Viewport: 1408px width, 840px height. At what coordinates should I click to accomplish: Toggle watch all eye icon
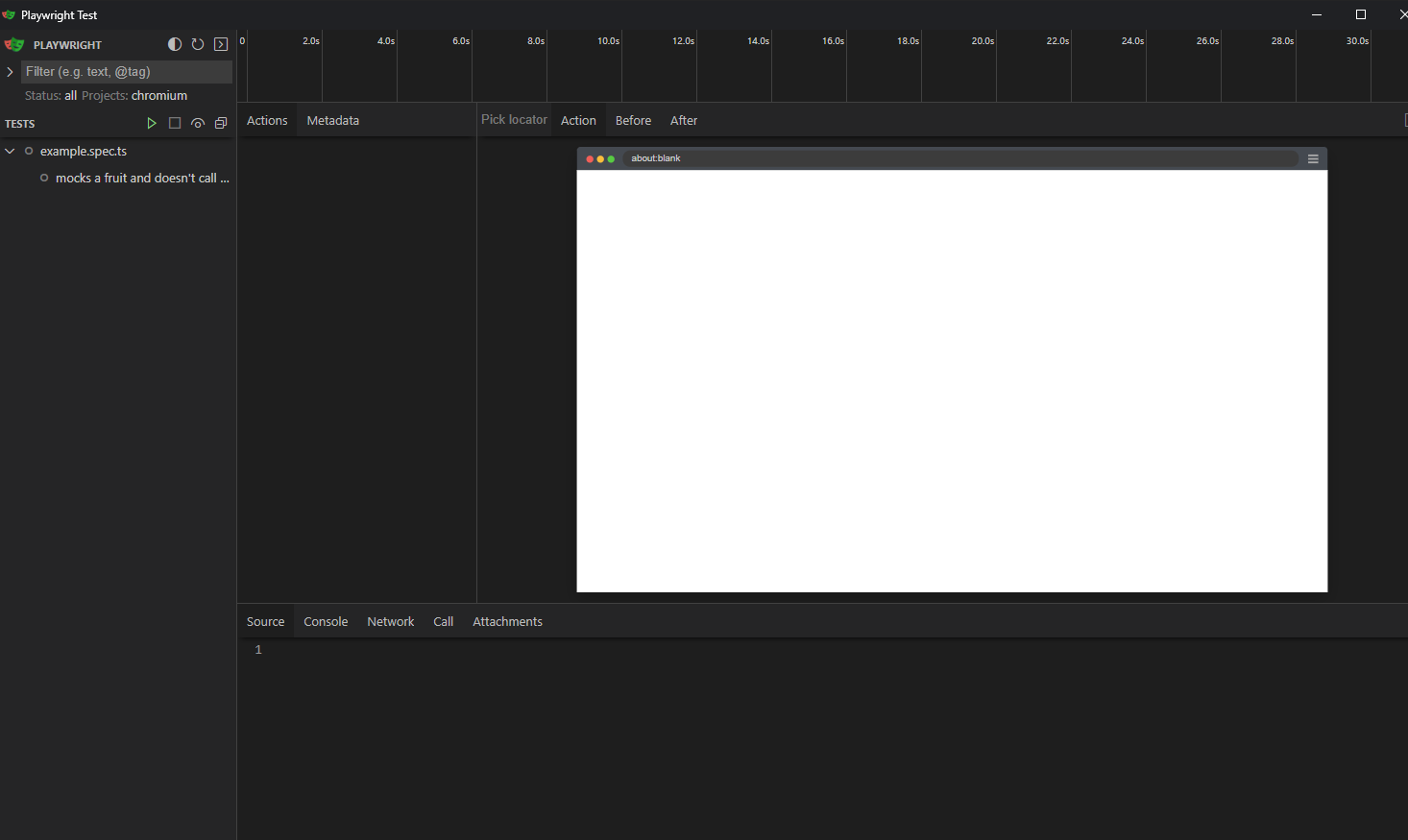click(x=198, y=123)
